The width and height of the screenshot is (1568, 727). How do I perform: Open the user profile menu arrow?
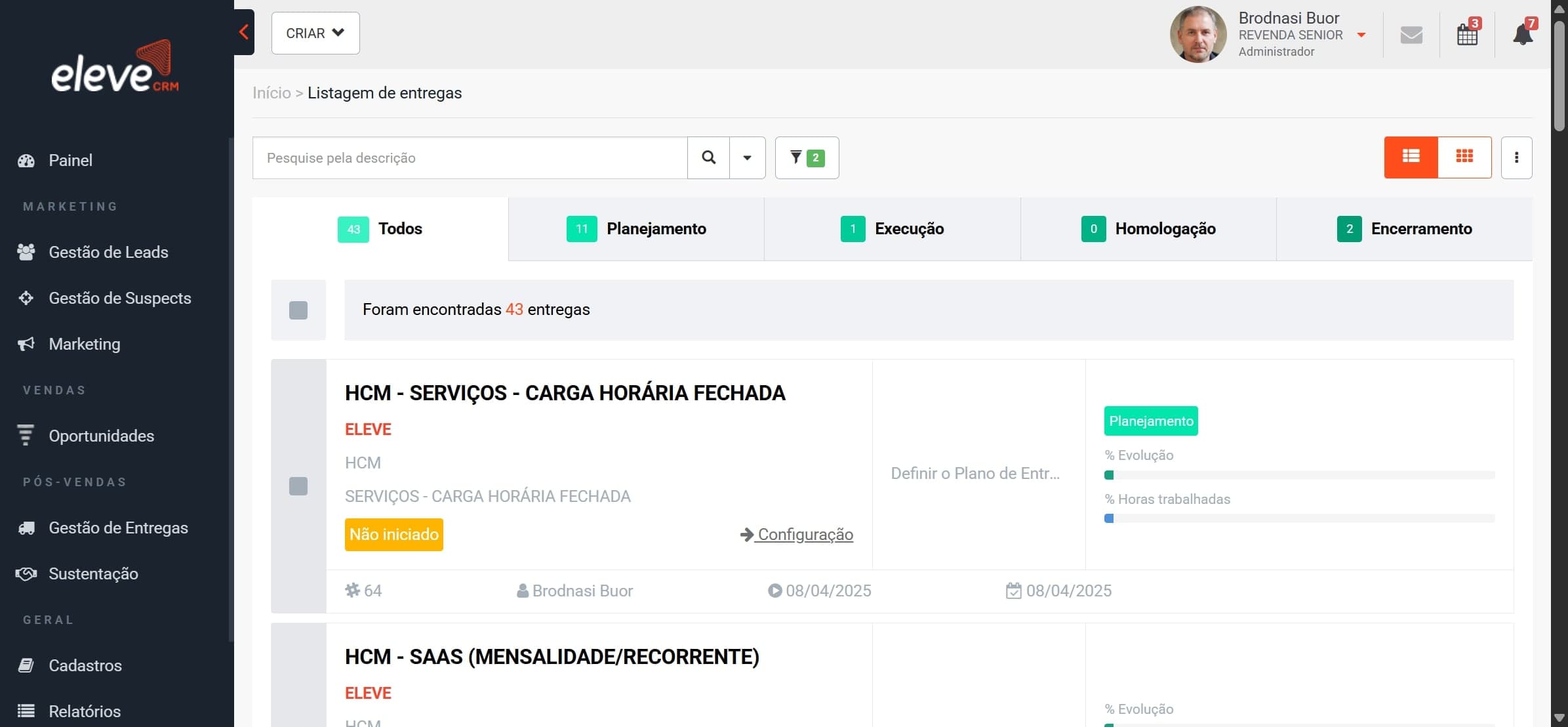pos(1361,35)
